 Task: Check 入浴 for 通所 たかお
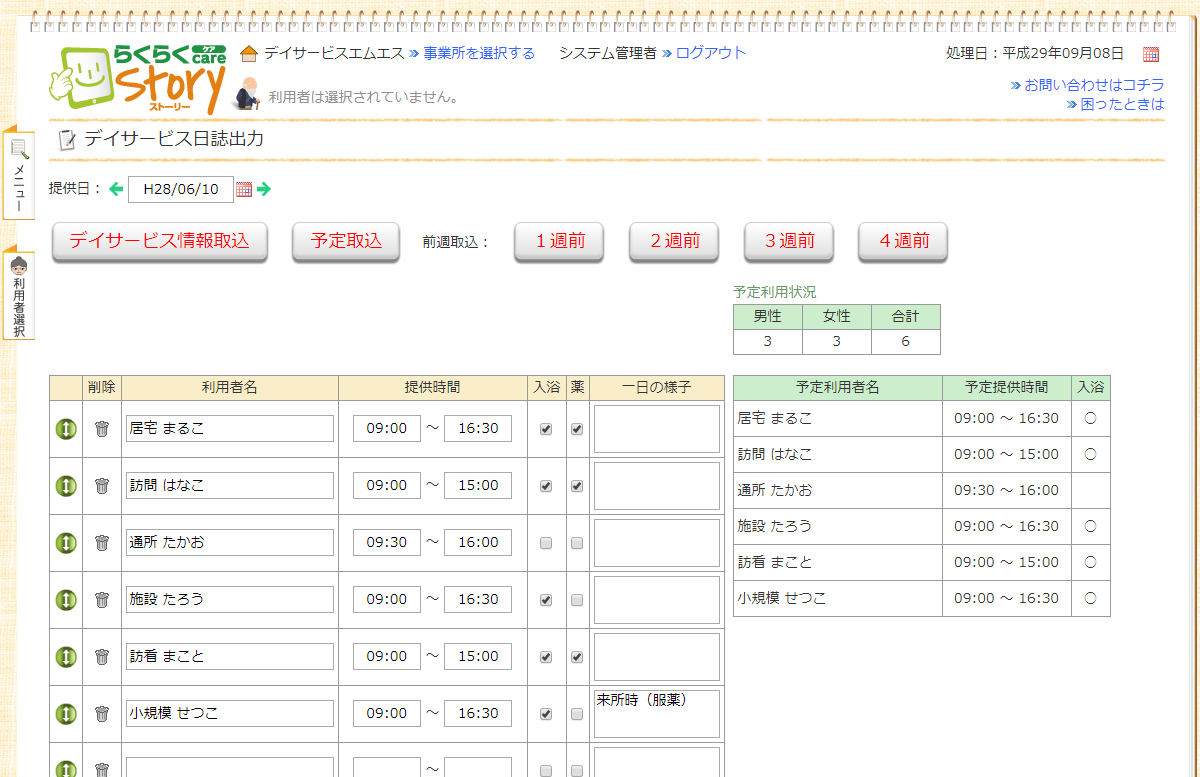[x=546, y=543]
